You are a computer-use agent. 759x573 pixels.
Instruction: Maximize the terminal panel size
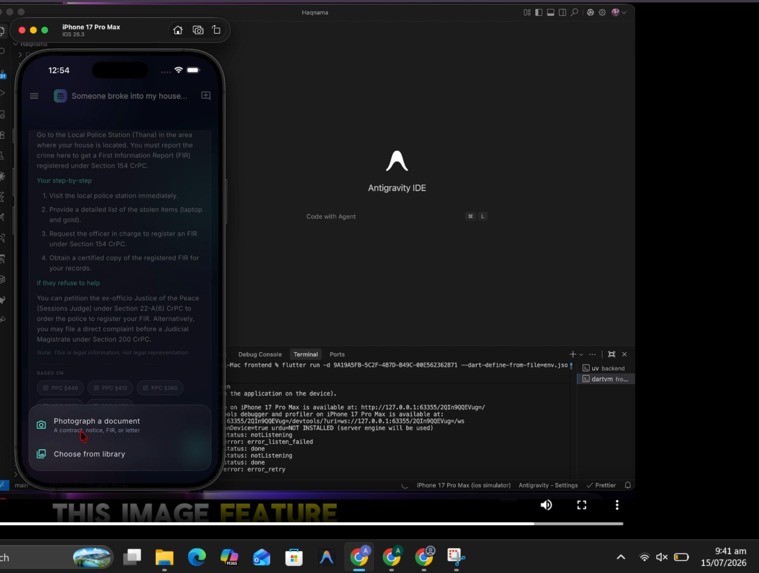pos(612,354)
